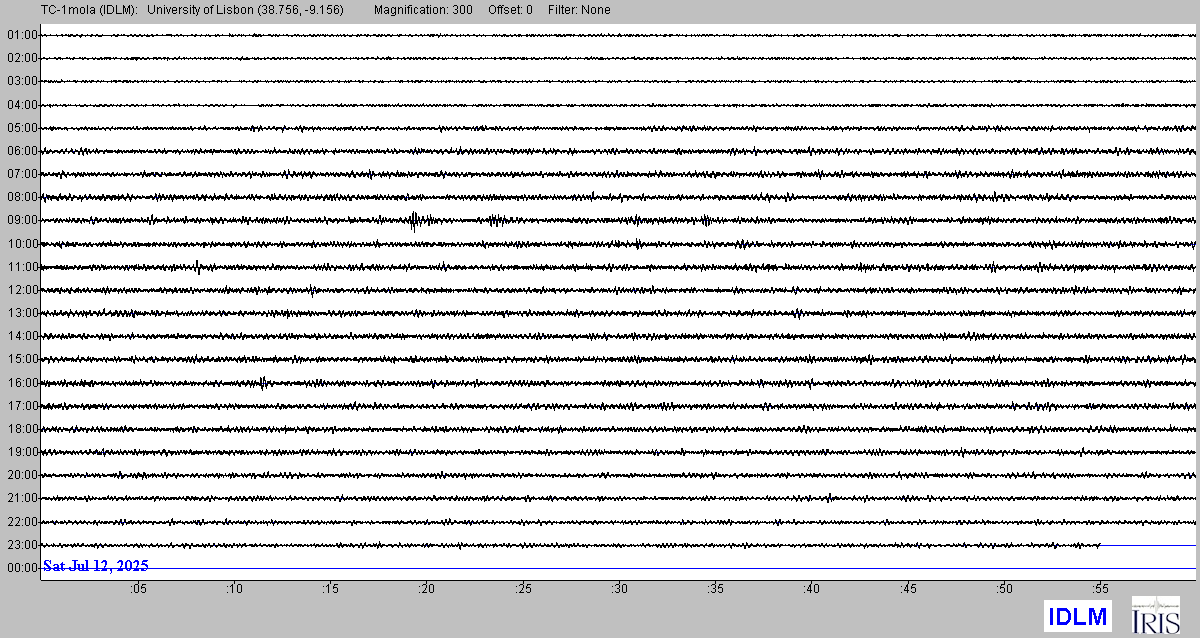Click the :30 minute axis label

[618, 589]
